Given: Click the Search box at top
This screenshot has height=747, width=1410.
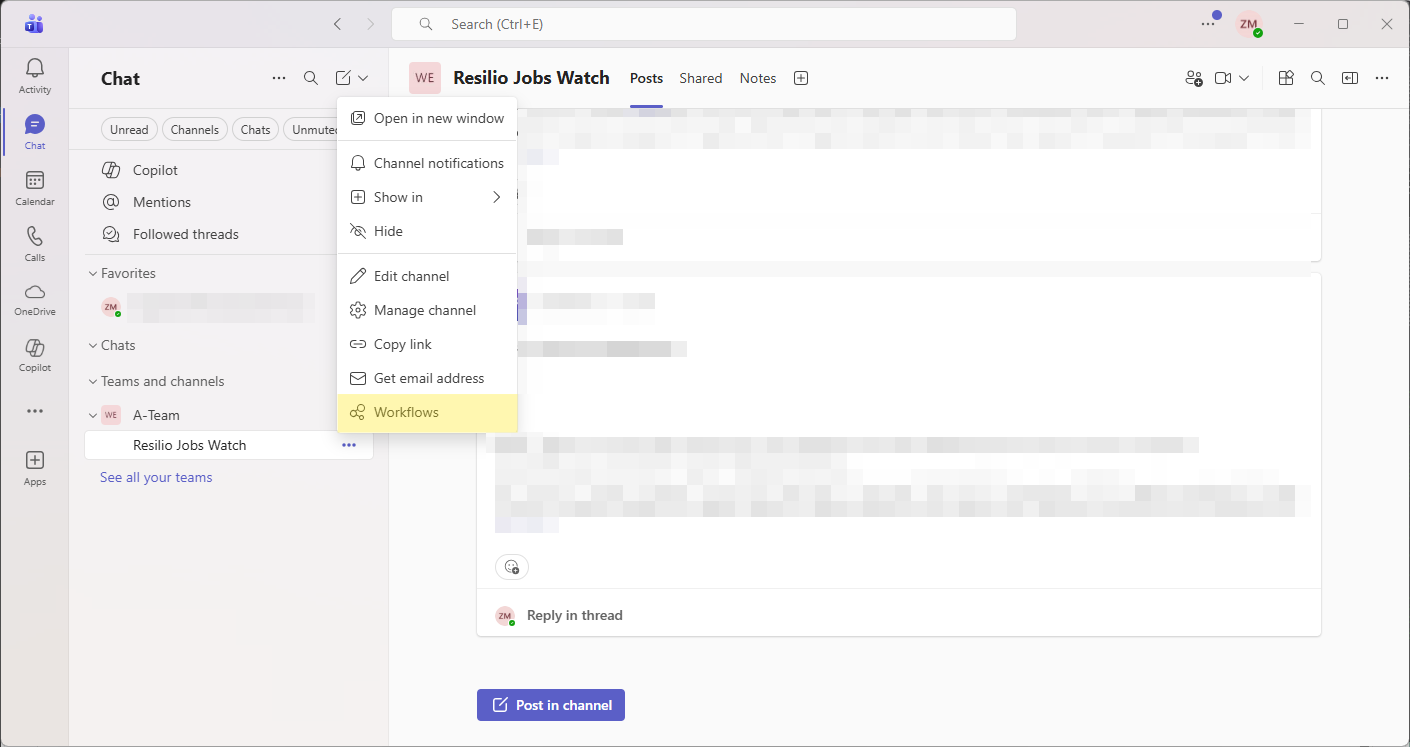Looking at the screenshot, I should click(x=704, y=24).
